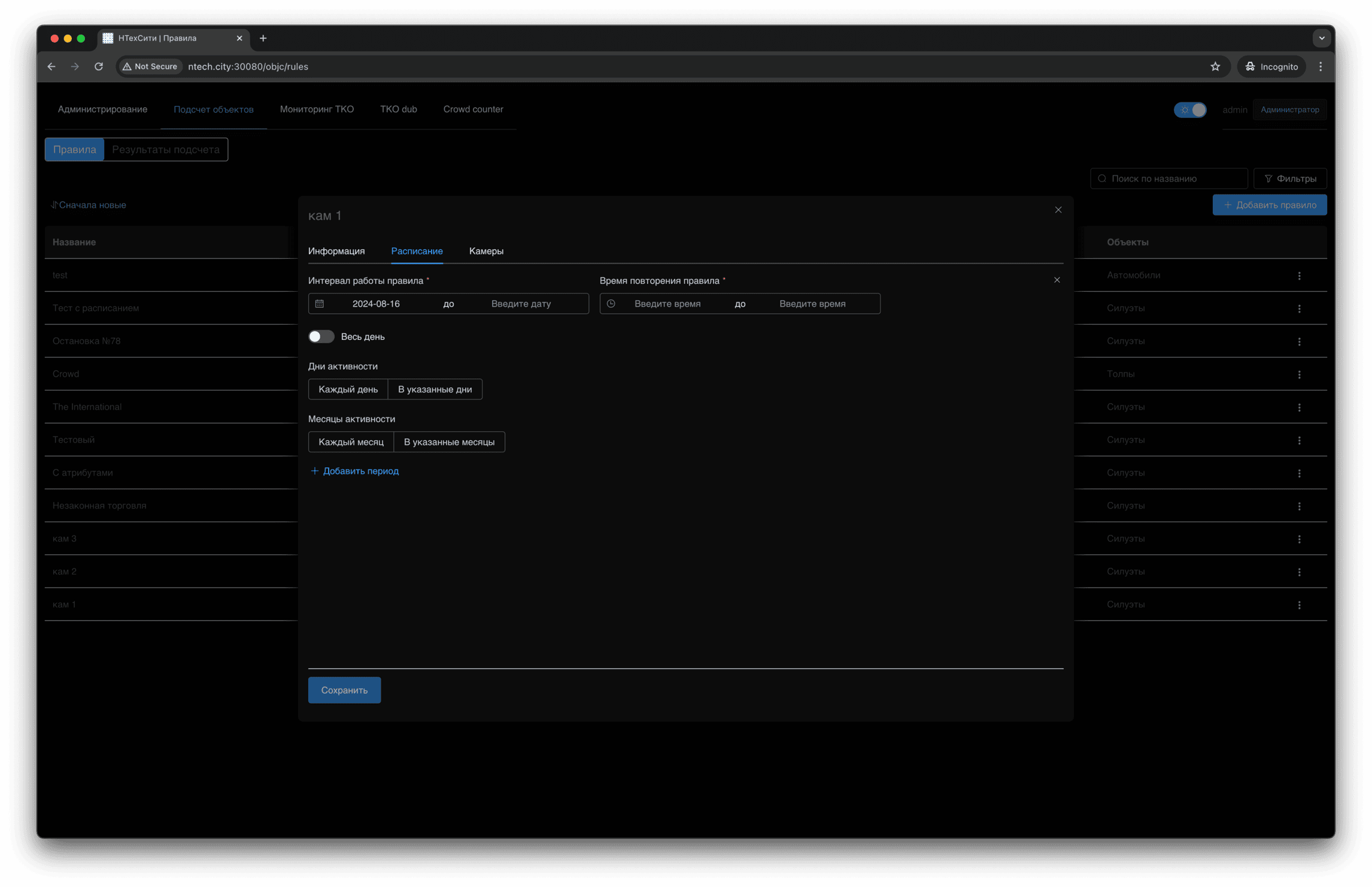This screenshot has width=1372, height=887.
Task: Open a new browser tab with the plus icon
Action: (x=263, y=38)
